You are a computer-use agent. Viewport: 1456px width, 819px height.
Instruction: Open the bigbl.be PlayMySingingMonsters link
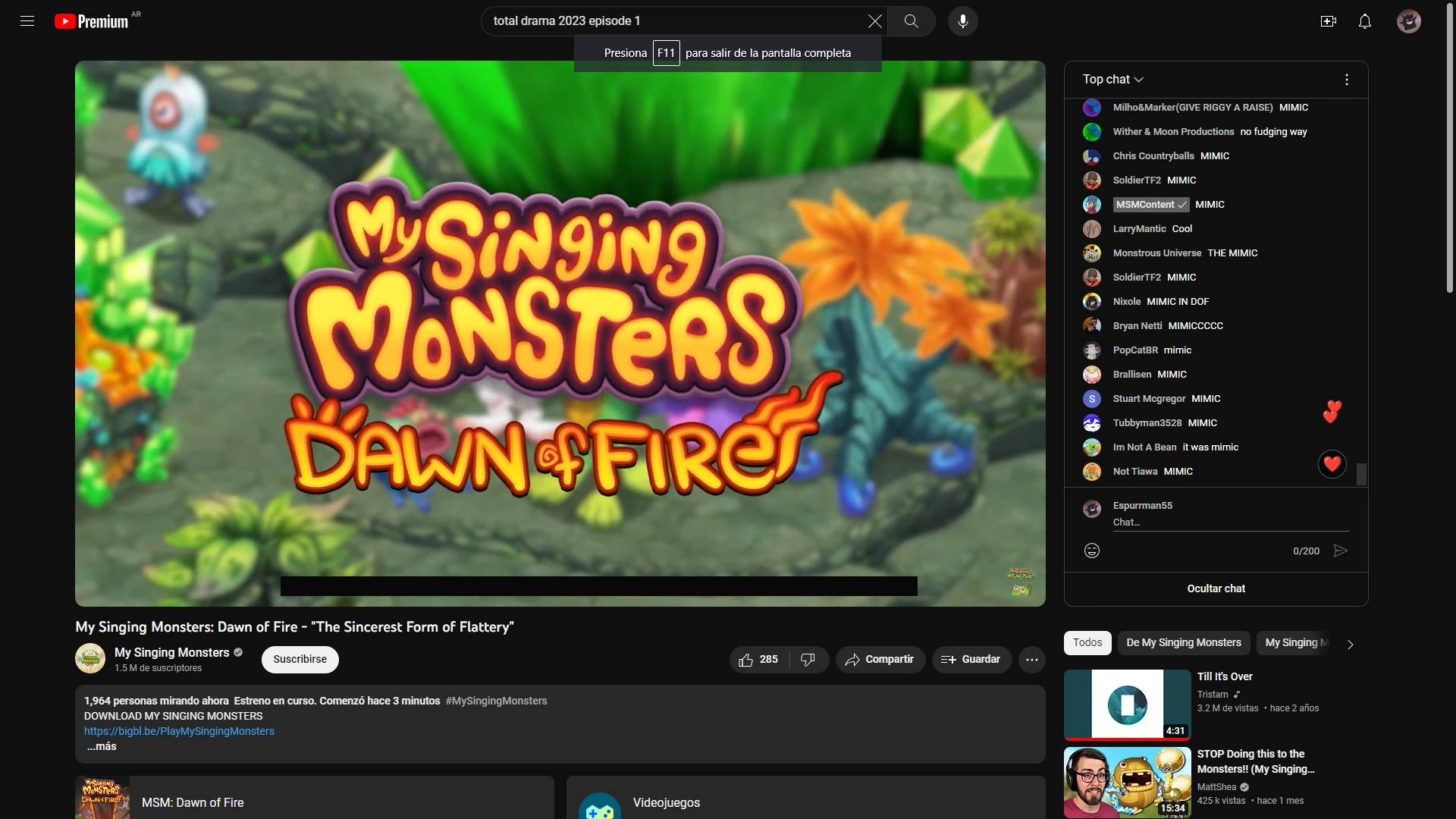pos(179,731)
